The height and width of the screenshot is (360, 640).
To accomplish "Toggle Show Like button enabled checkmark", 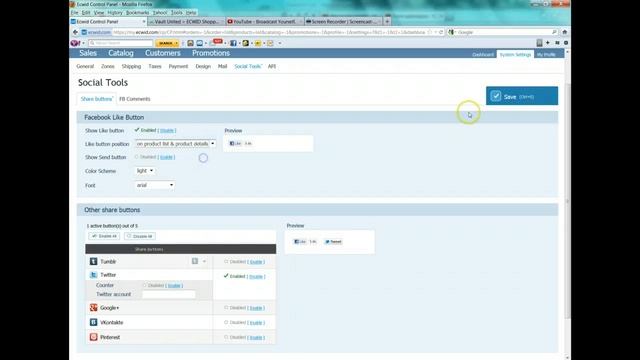I will [x=137, y=130].
